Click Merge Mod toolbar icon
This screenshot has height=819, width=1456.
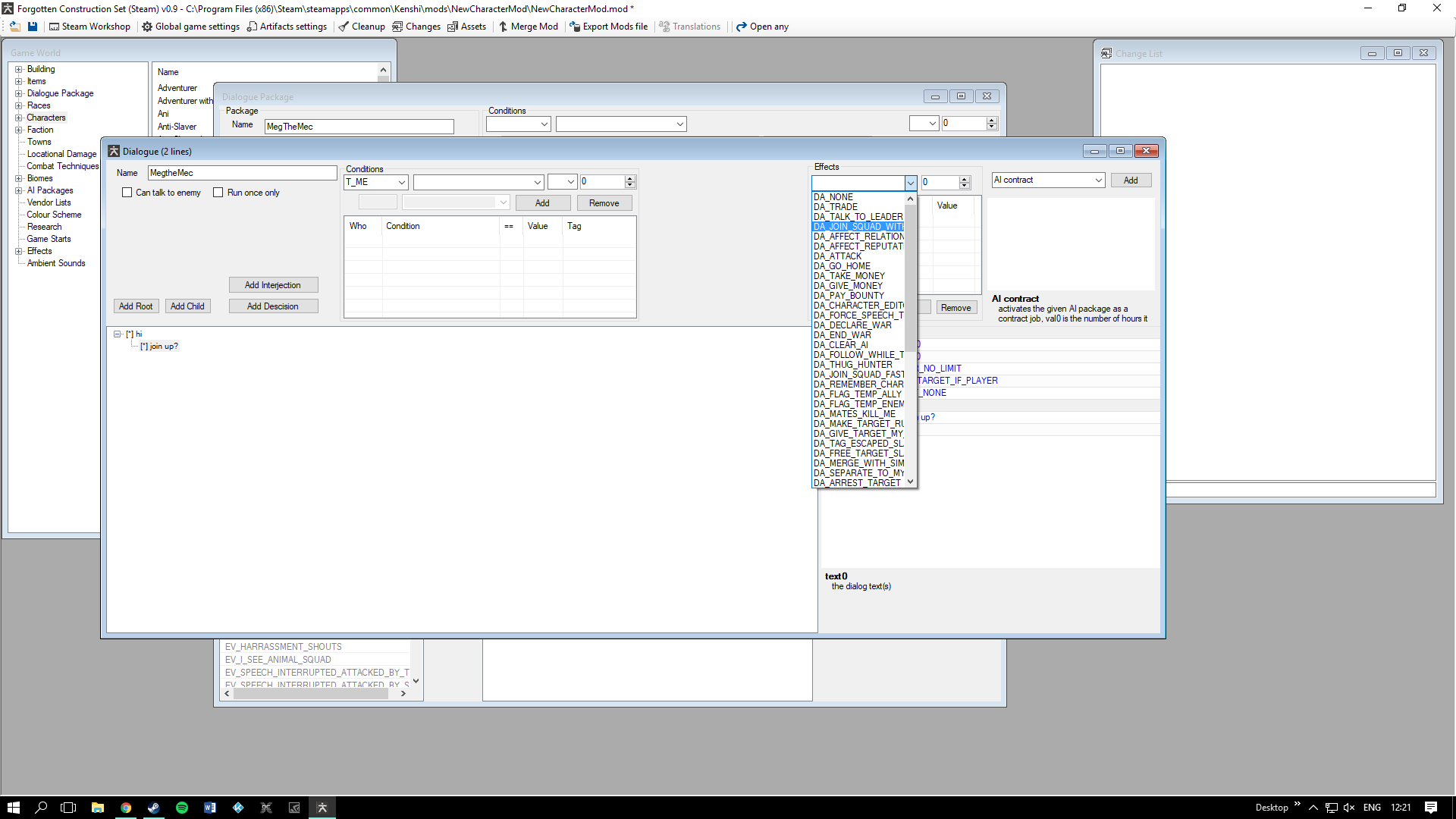(529, 27)
